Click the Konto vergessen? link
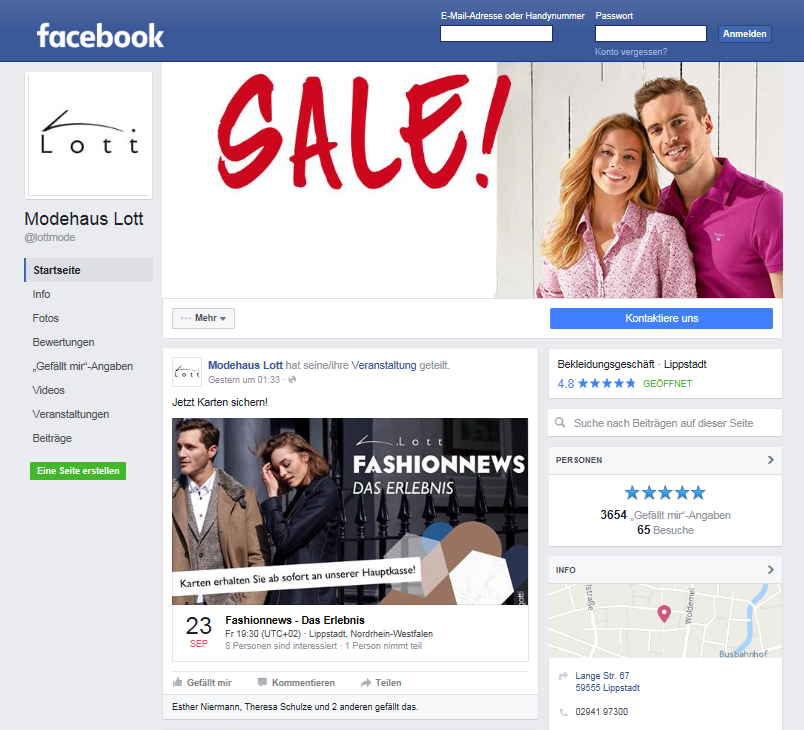This screenshot has height=730, width=804. click(631, 52)
